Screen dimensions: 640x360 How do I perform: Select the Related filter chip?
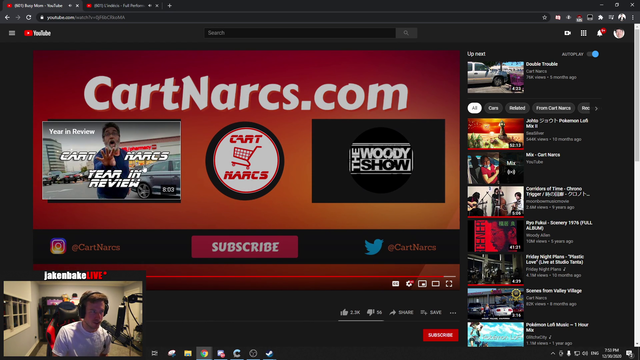(517, 108)
